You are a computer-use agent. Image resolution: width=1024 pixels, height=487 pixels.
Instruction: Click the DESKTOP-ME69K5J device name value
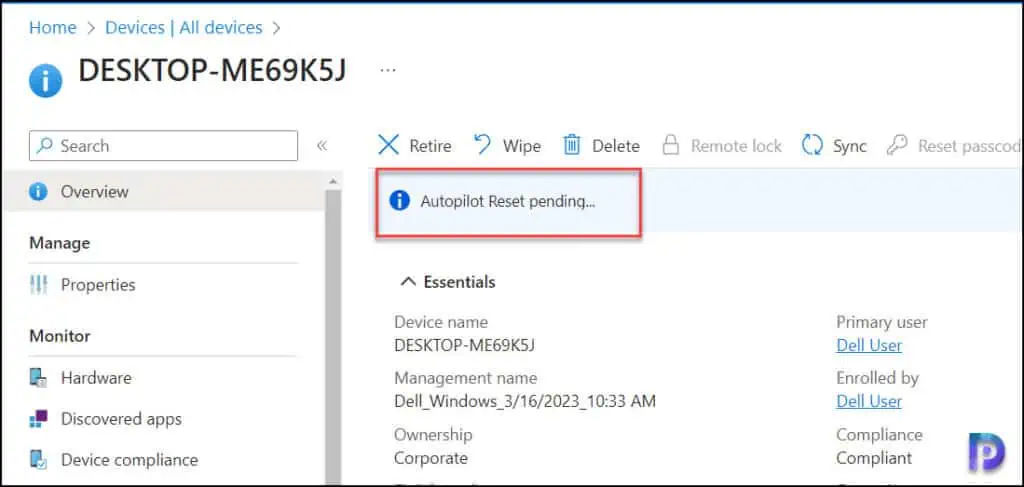coord(464,345)
